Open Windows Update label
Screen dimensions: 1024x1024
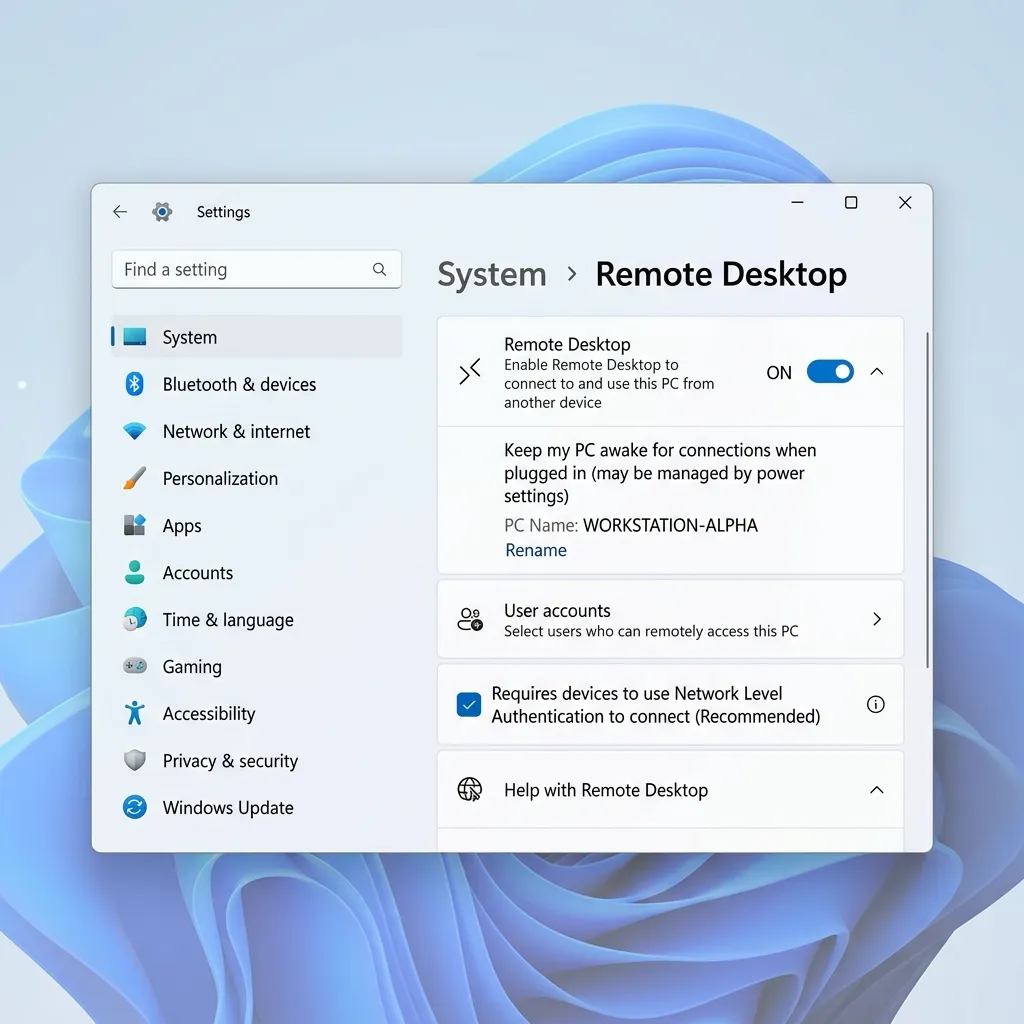coord(228,808)
